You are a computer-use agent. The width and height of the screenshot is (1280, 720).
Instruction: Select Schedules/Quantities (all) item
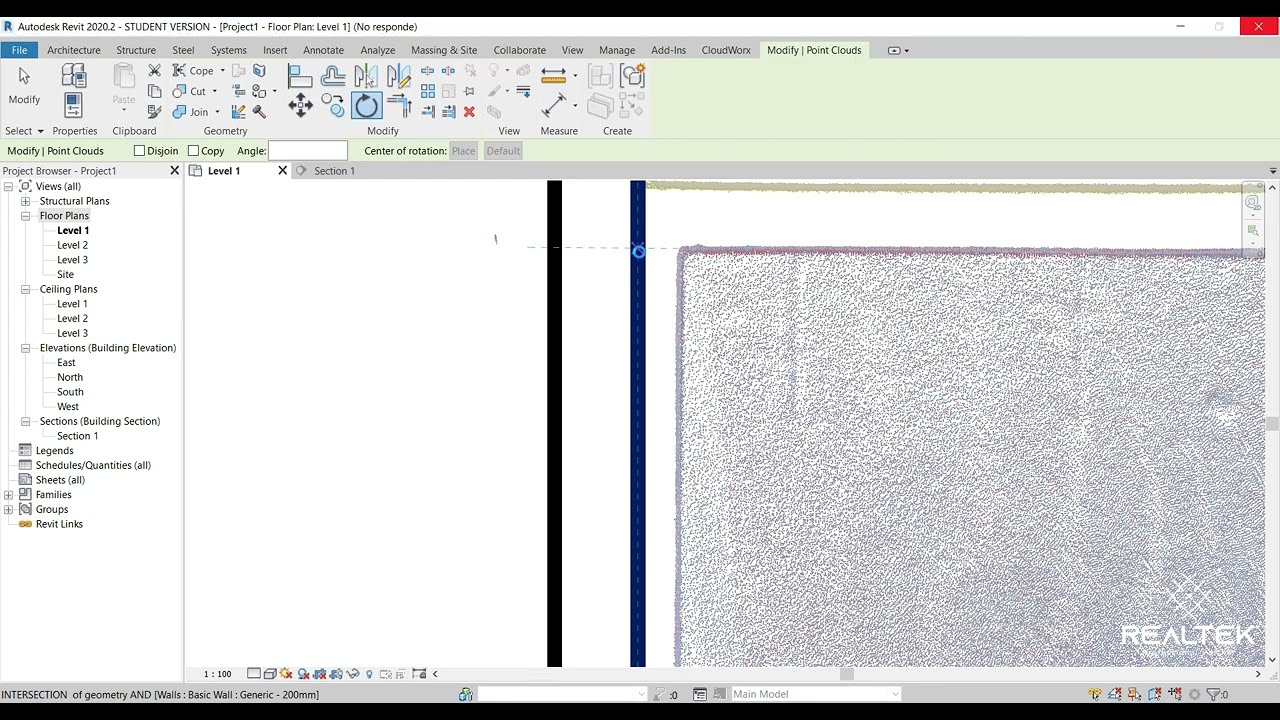pos(93,465)
